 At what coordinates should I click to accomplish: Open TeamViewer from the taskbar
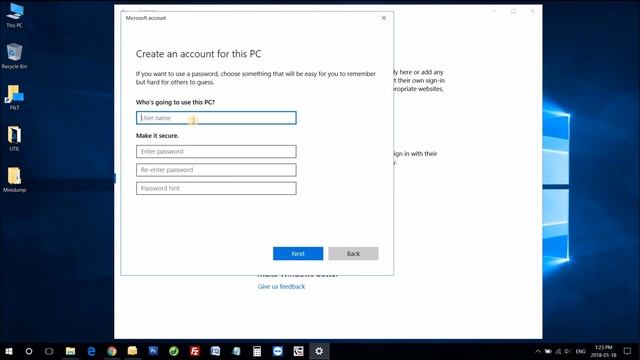tap(278, 351)
